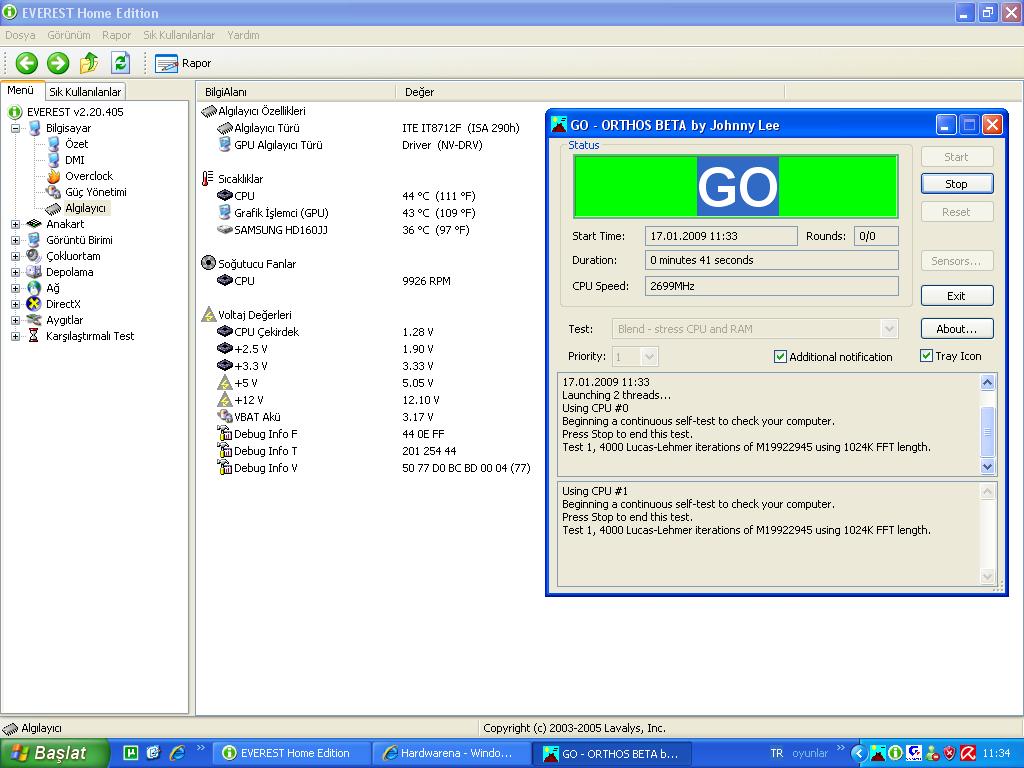
Task: Switch to EVEREST Home Edition taskbar button
Action: coord(292,754)
